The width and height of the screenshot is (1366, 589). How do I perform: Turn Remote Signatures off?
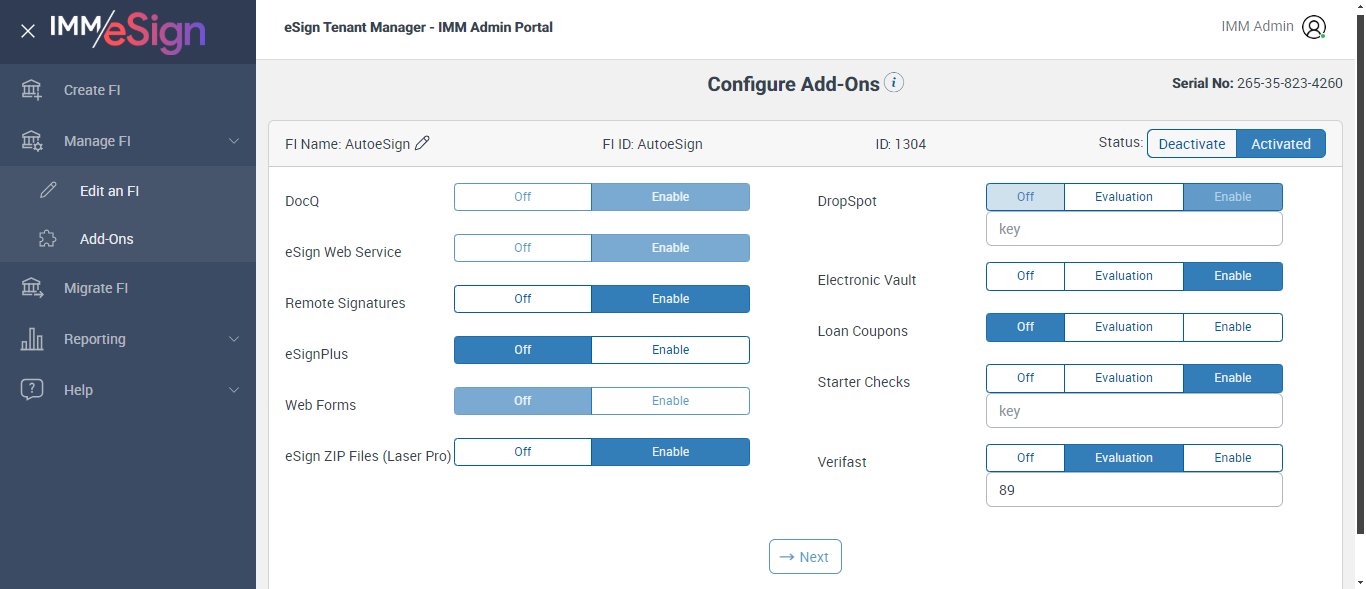point(523,299)
